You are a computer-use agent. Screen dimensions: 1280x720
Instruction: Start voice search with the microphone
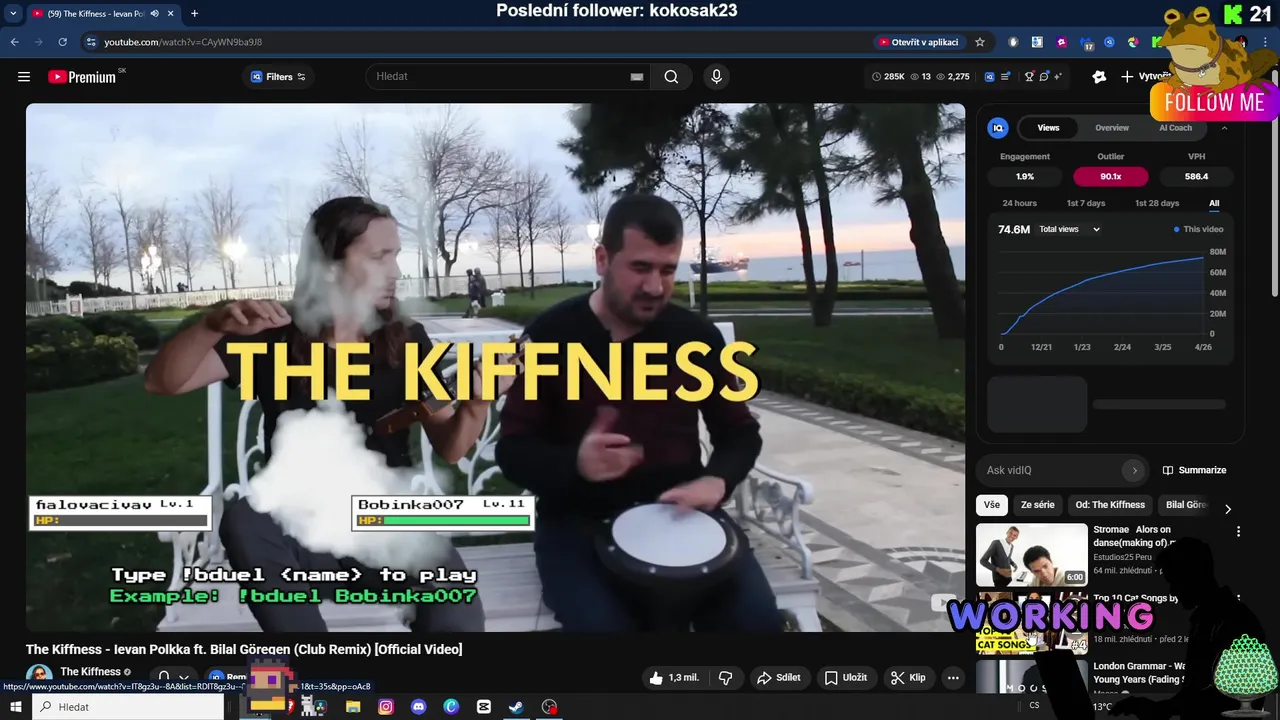pos(716,77)
